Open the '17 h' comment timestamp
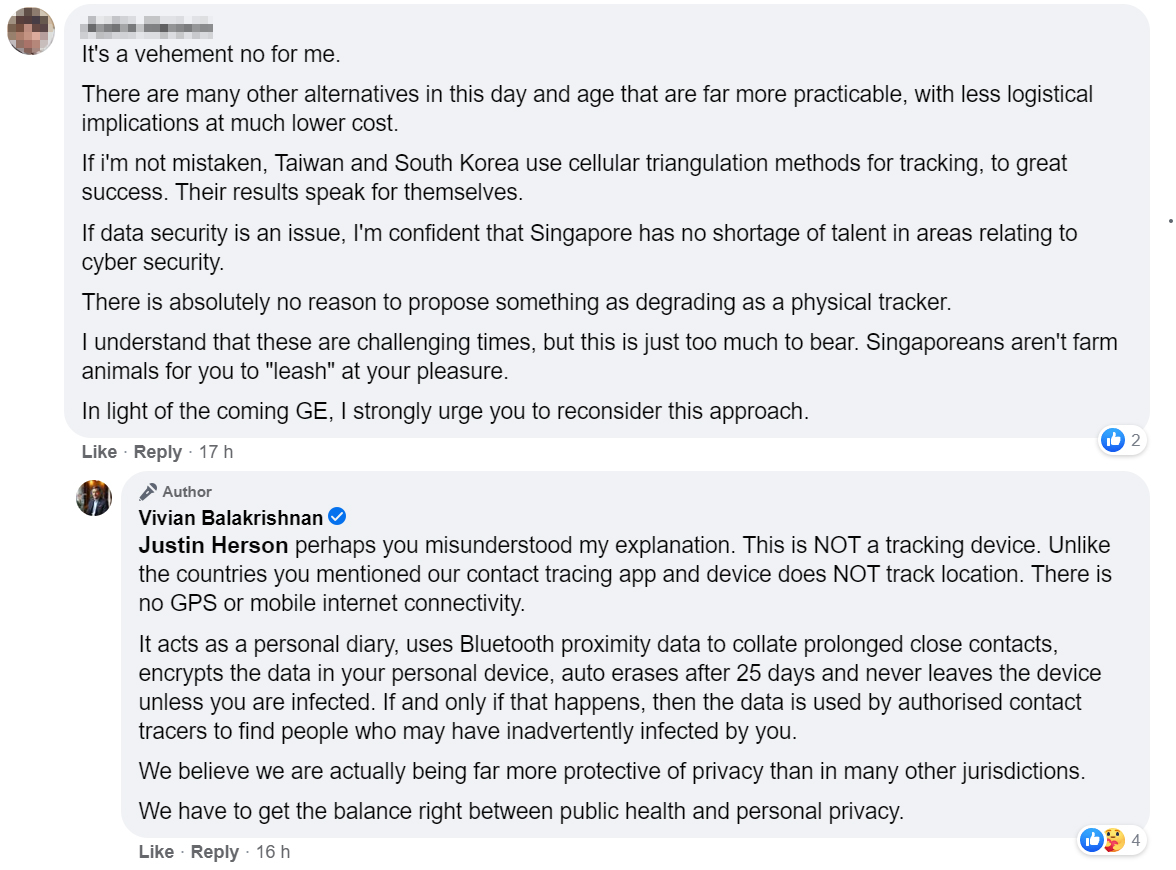1176x870 pixels. (216, 452)
